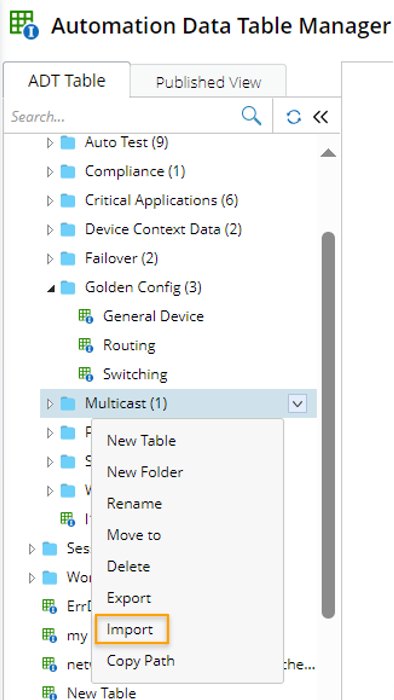Image resolution: width=394 pixels, height=700 pixels.
Task: Switch to the Published View tab
Action: tap(208, 82)
